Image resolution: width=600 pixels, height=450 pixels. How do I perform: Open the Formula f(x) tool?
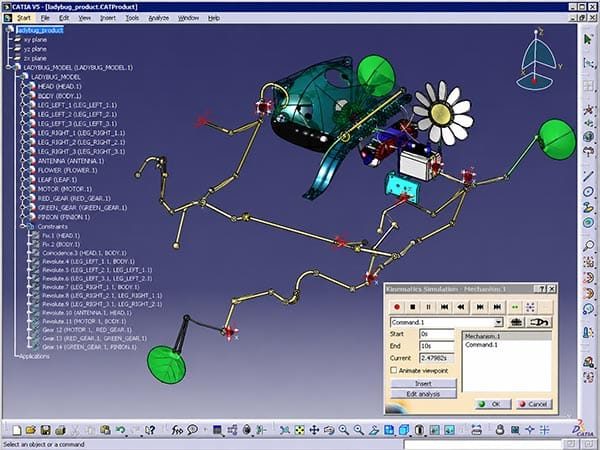click(x=177, y=430)
